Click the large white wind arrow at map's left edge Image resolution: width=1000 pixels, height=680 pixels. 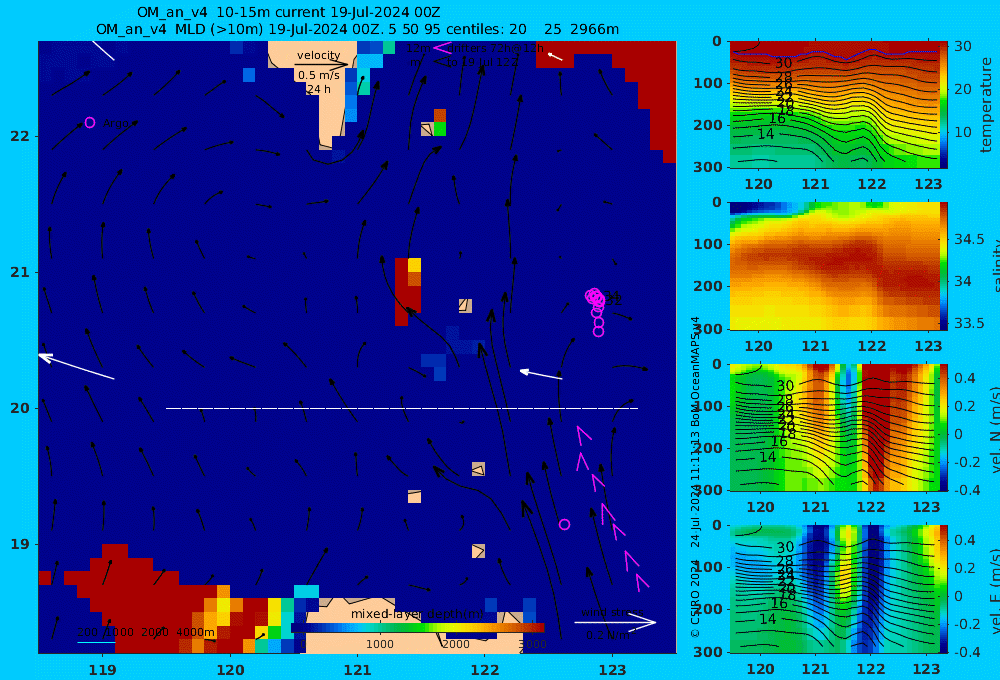[77, 366]
